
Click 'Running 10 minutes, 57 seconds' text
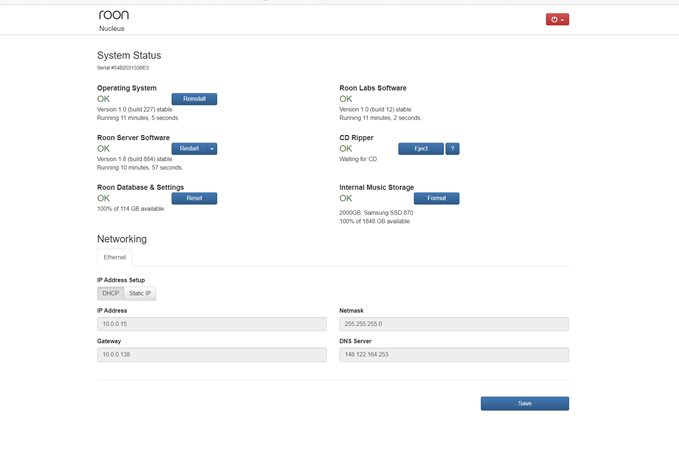click(x=140, y=168)
